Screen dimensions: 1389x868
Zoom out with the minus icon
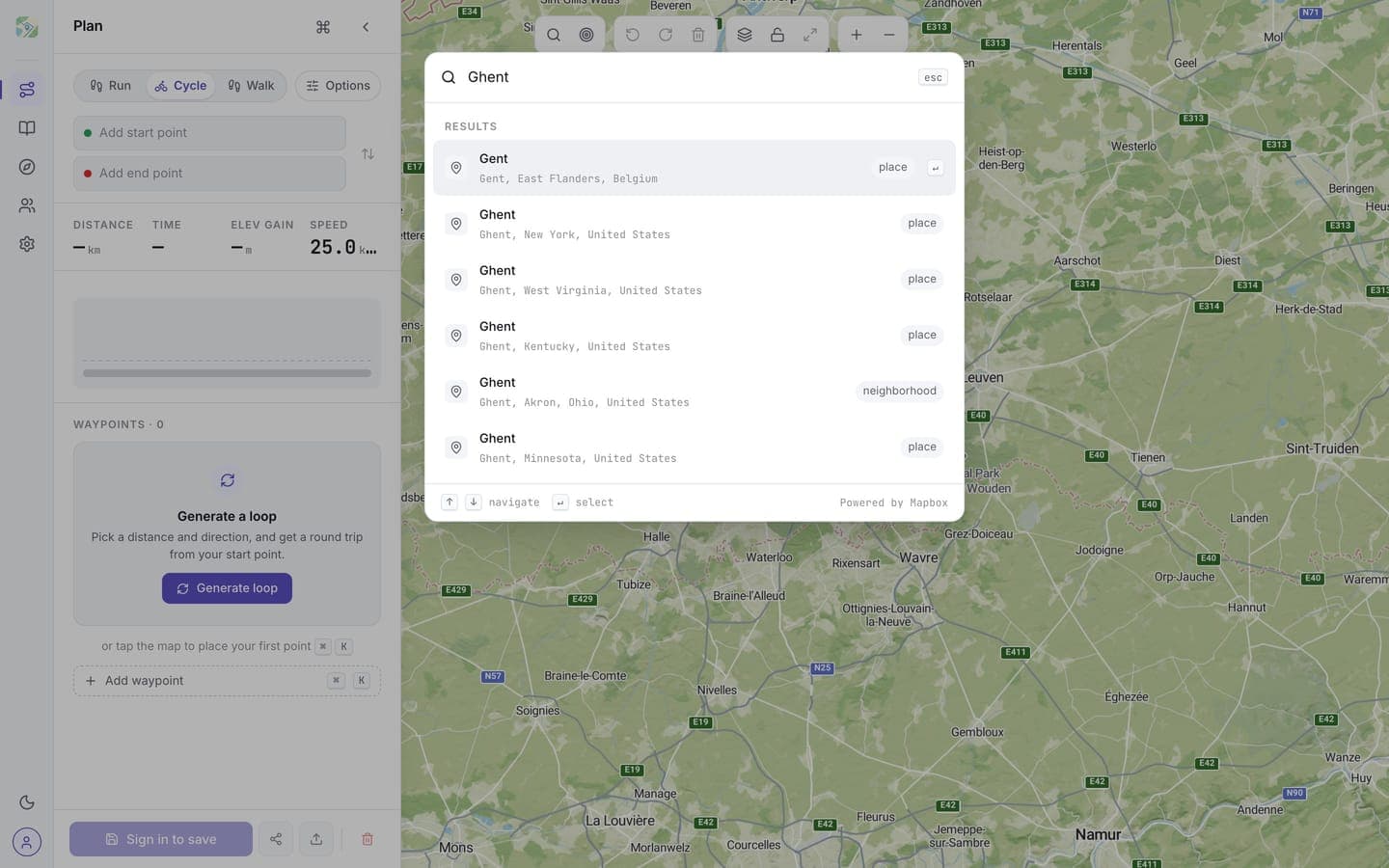pyautogui.click(x=889, y=35)
